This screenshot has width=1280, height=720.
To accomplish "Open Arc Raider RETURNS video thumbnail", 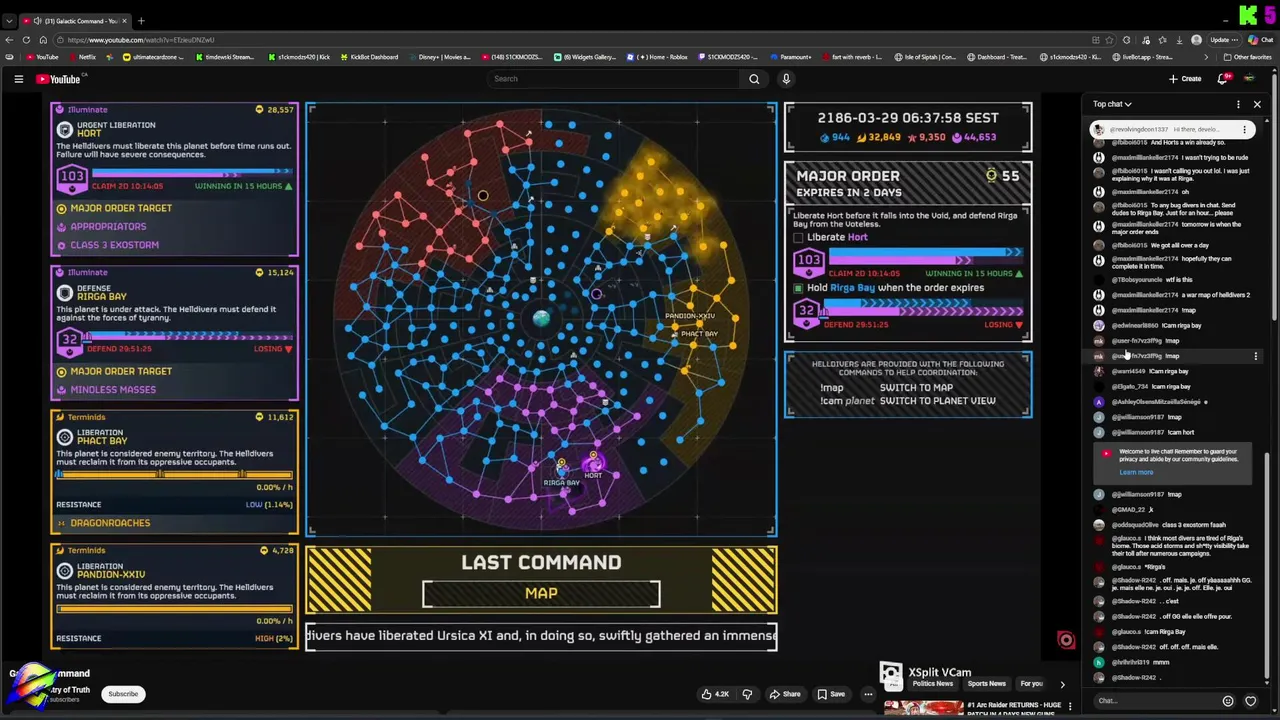I will tap(924, 708).
